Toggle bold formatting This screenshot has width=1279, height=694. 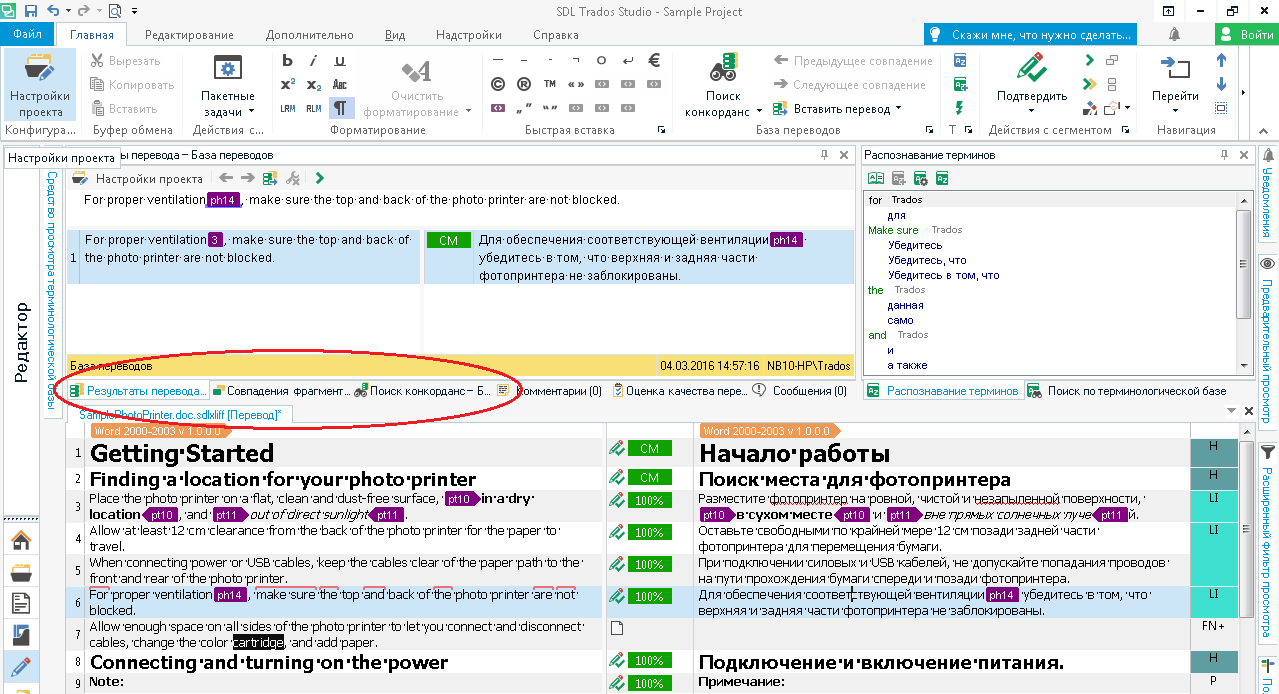tap(288, 61)
